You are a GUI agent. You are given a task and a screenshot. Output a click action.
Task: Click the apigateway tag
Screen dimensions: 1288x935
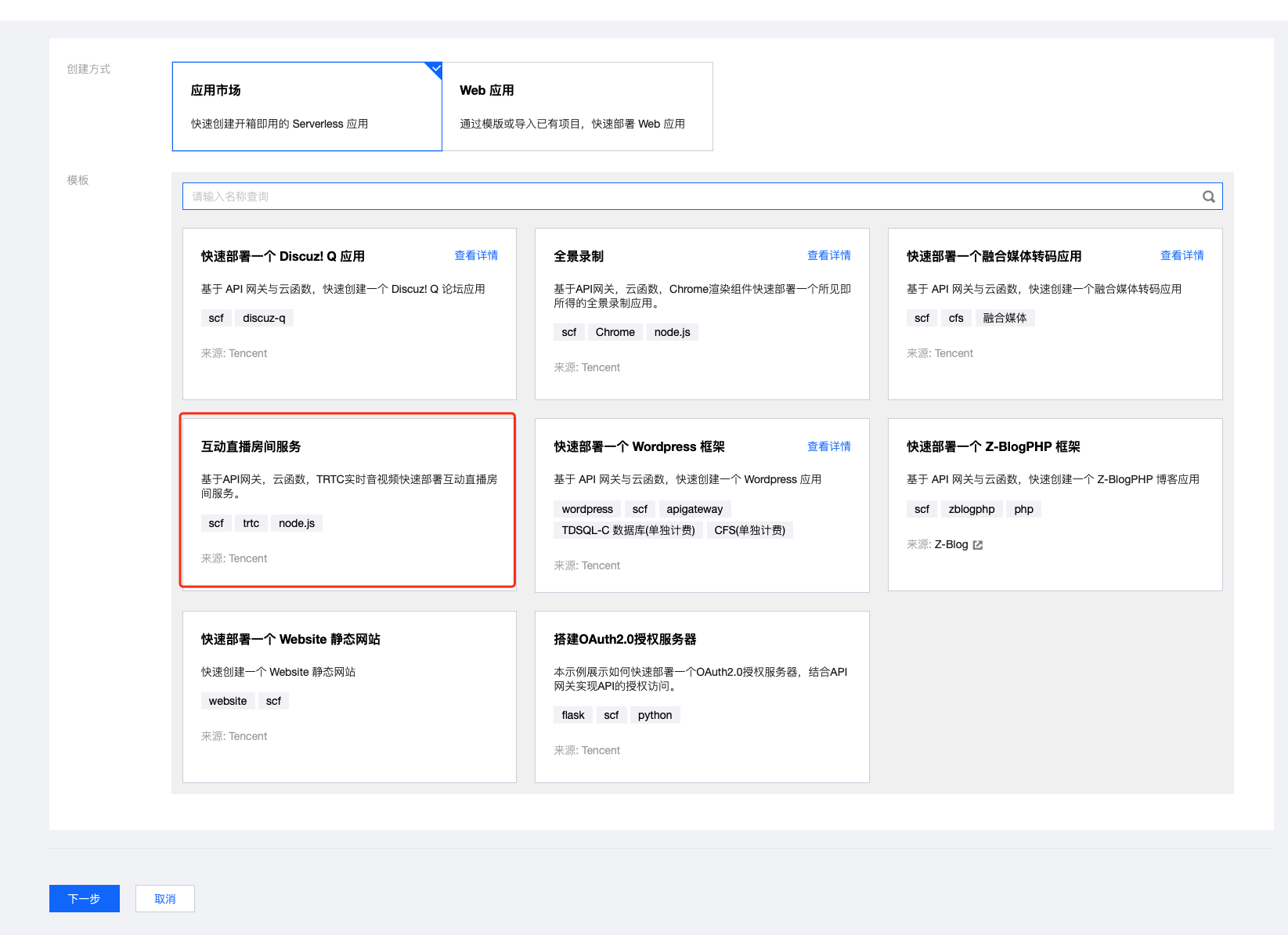coord(695,509)
